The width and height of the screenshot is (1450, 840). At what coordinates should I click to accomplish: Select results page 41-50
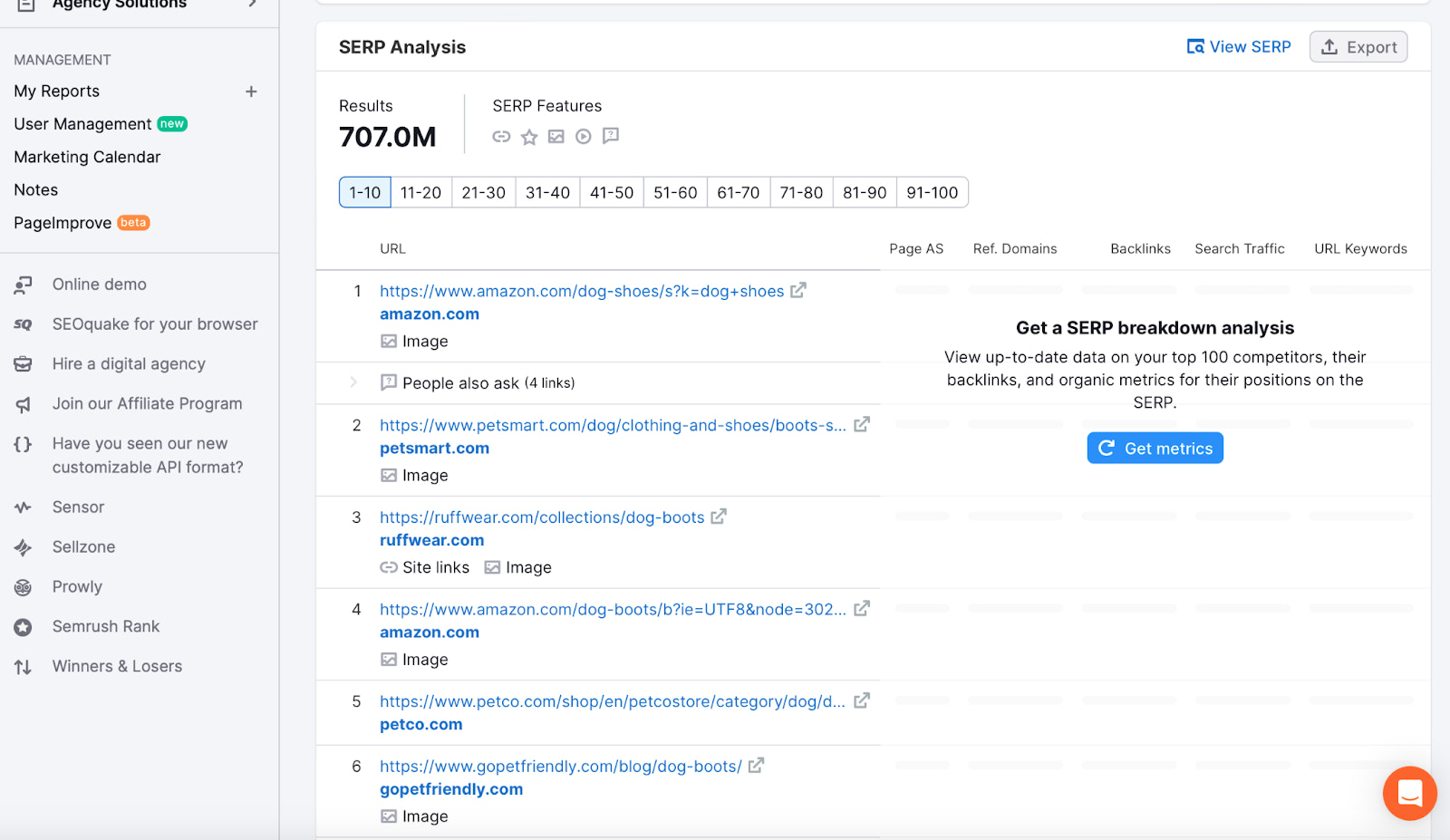(612, 192)
